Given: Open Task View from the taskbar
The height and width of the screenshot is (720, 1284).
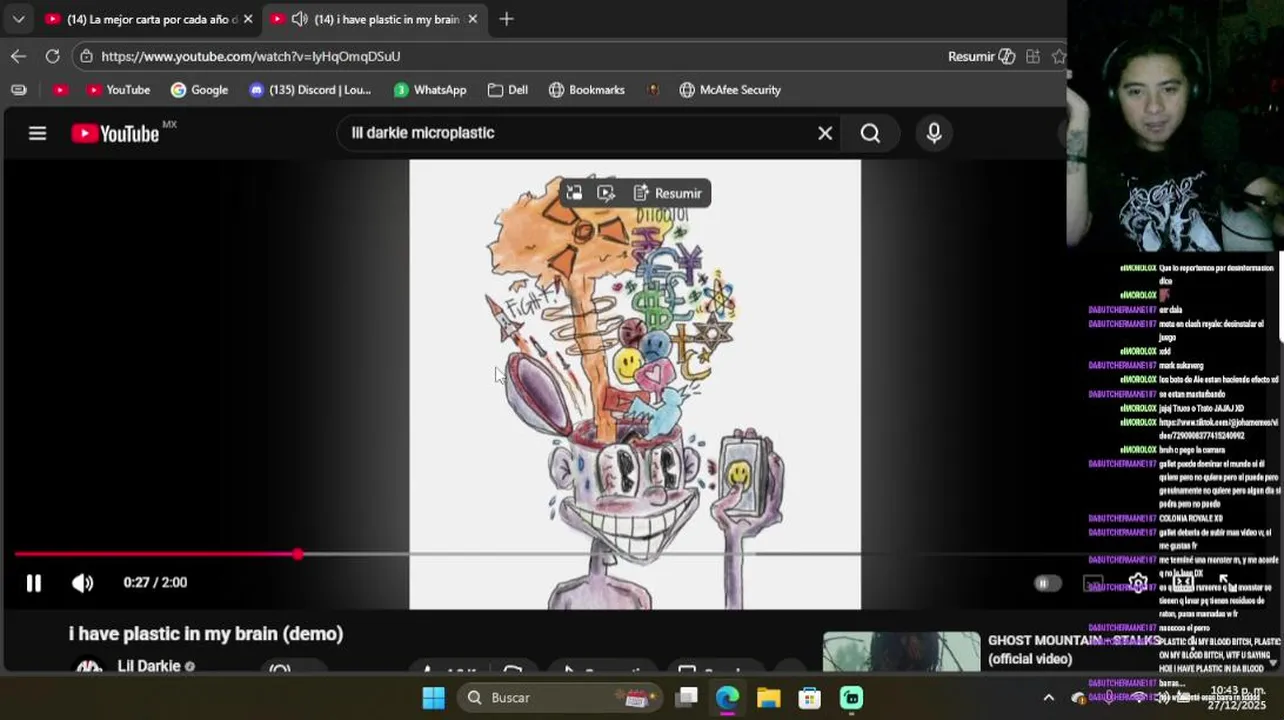Looking at the screenshot, I should click(686, 698).
